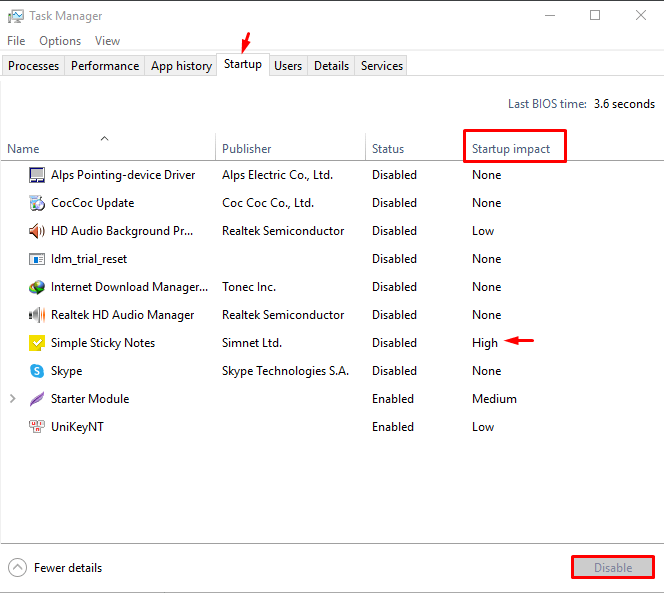Click the None impact of Idm_trial_reset
Viewport: 664px width, 593px height.
(x=487, y=259)
